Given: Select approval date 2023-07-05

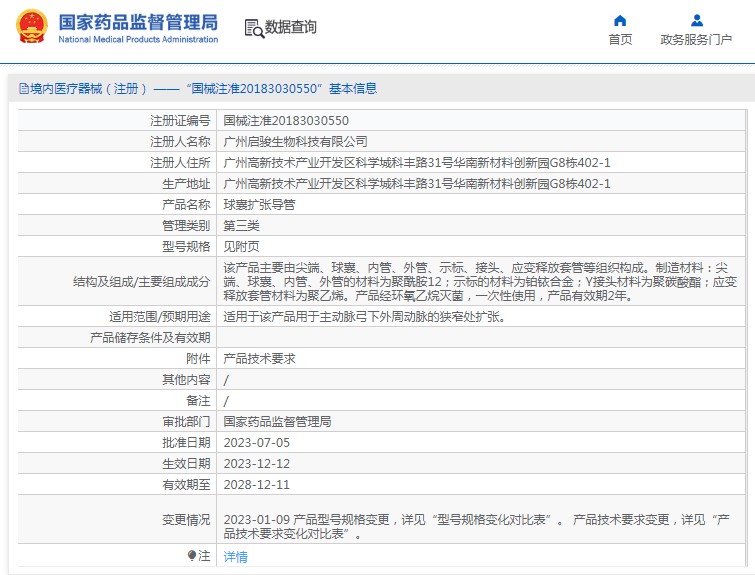Looking at the screenshot, I should pos(257,443).
